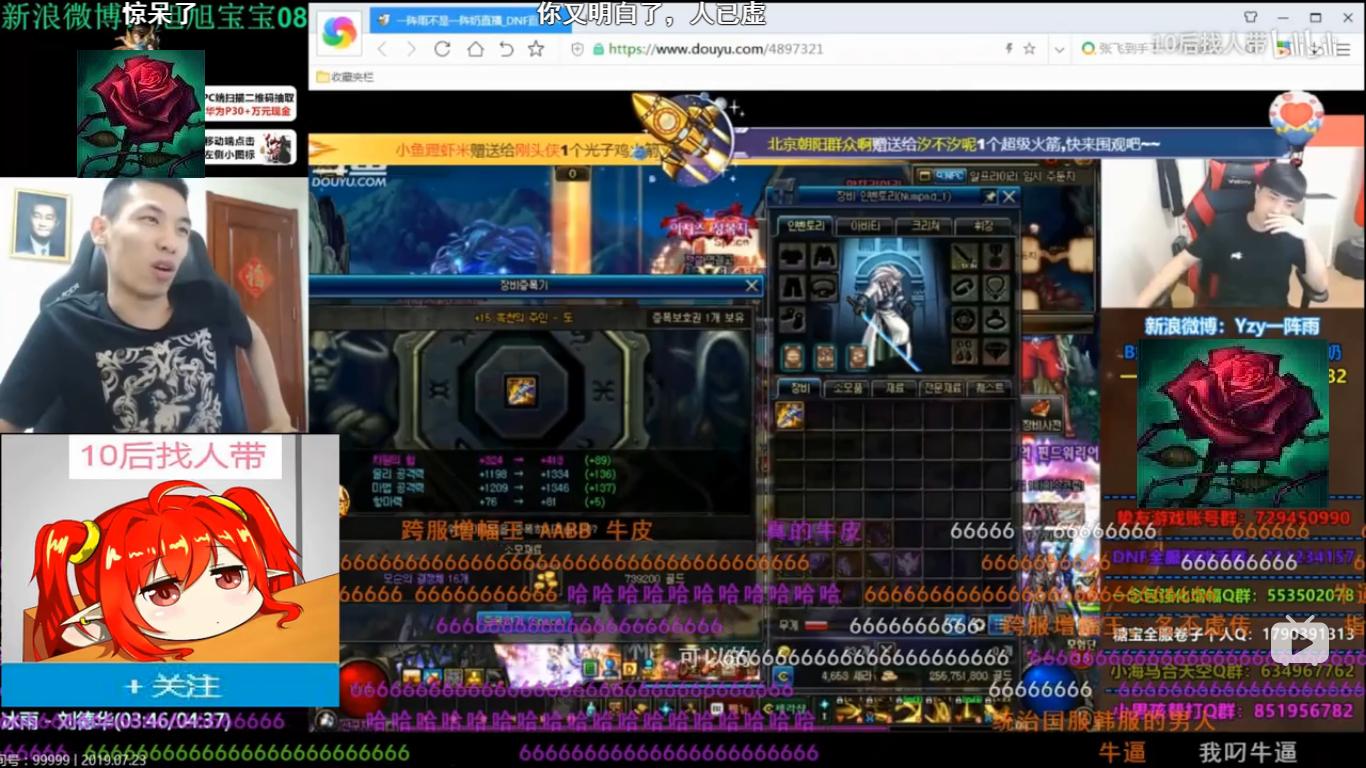
Task: Select the 휘장 emblem tab
Action: coord(984,227)
